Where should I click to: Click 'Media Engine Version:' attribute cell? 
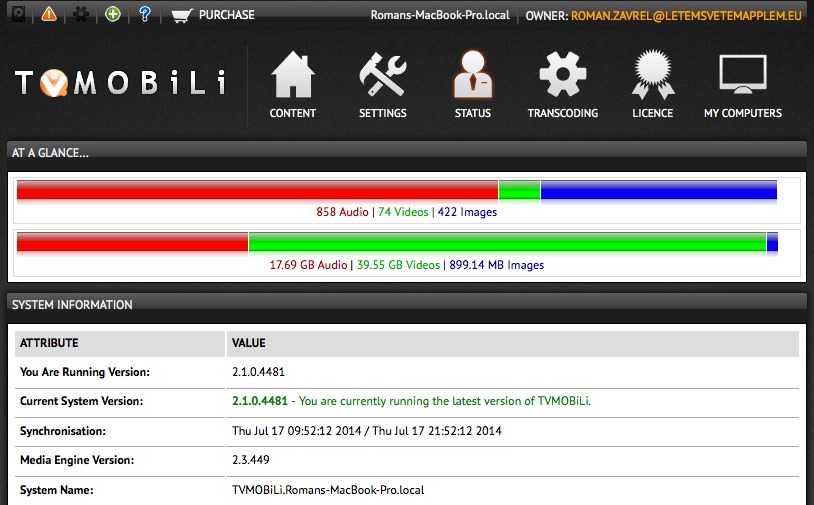pyautogui.click(x=120, y=460)
